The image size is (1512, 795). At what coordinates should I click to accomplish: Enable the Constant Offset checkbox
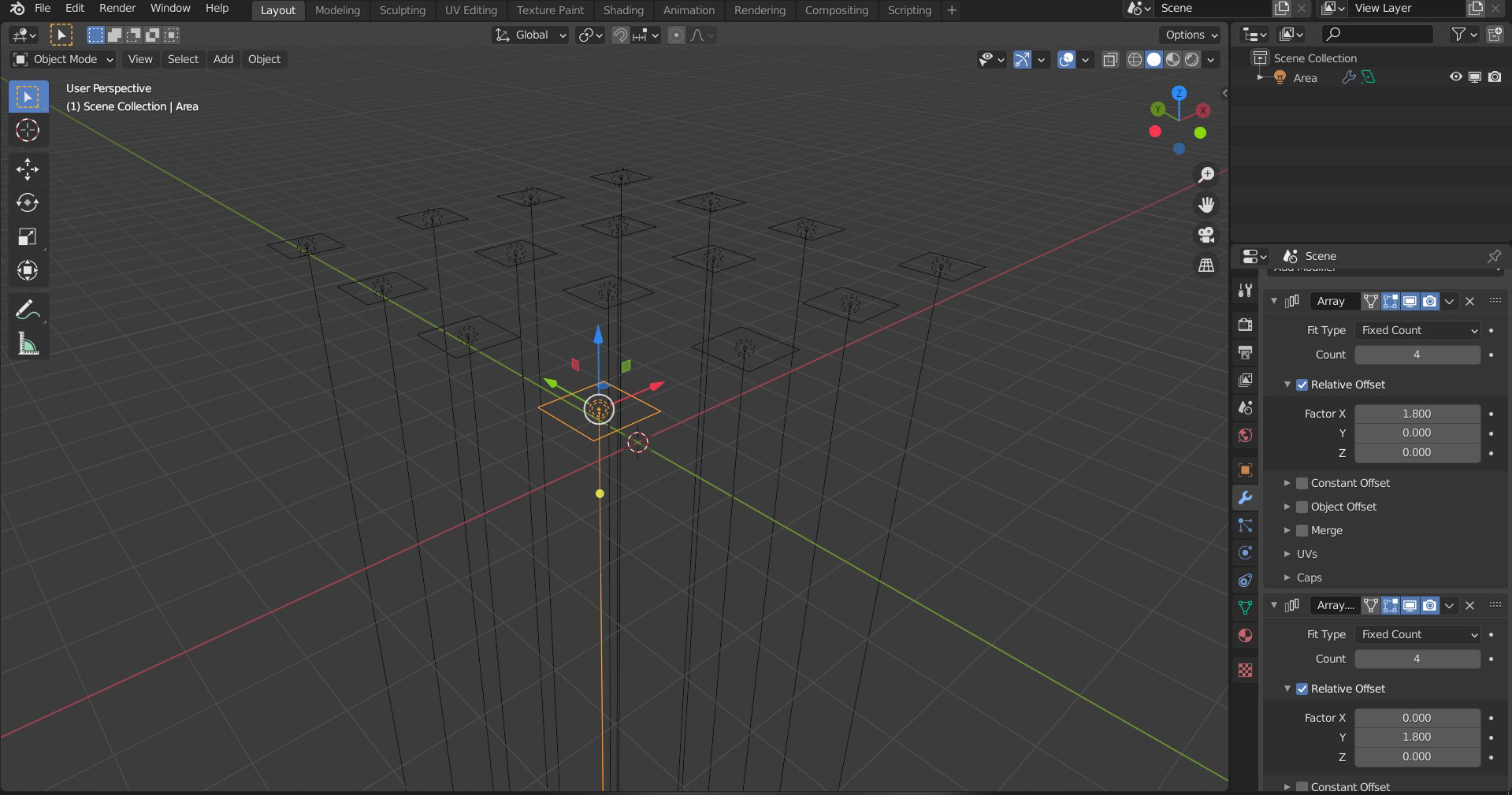tap(1302, 483)
